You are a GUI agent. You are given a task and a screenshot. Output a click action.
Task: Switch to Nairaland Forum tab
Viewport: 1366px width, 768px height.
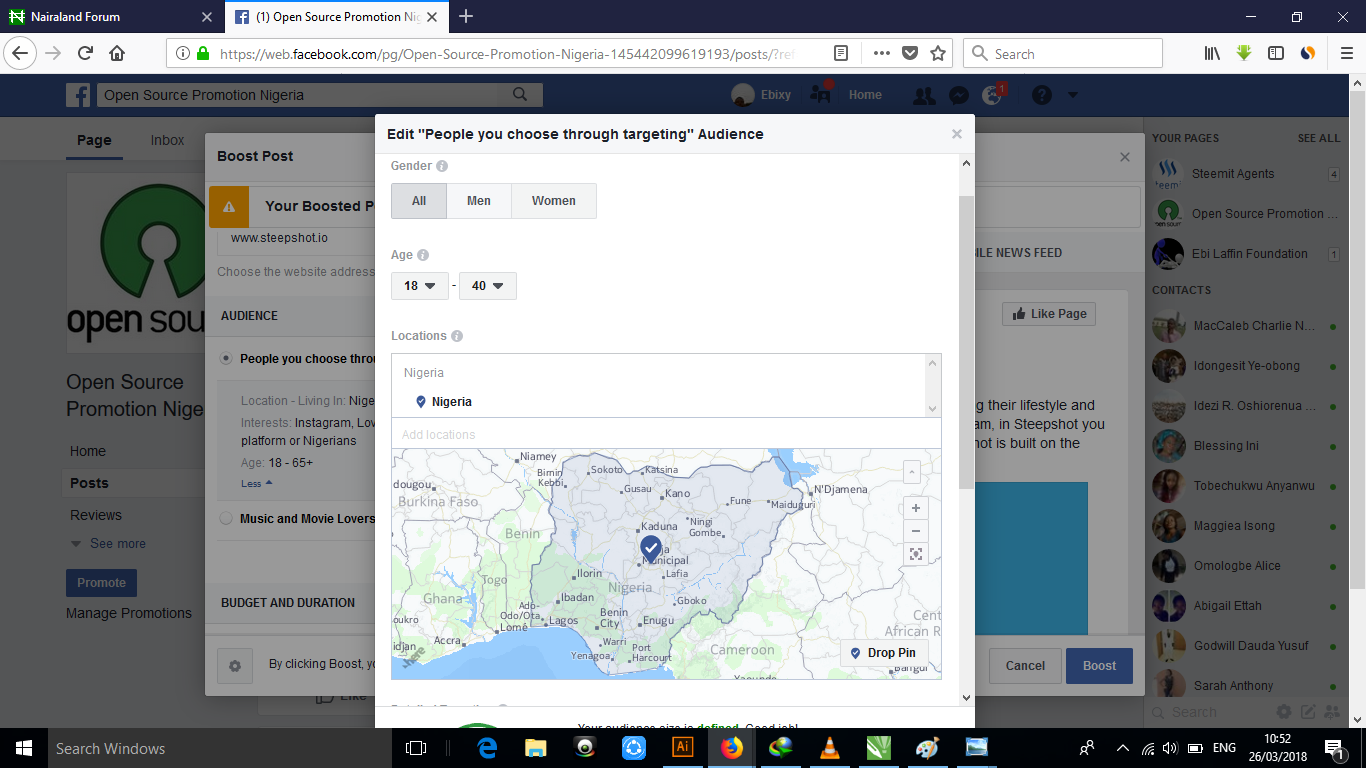click(x=112, y=17)
